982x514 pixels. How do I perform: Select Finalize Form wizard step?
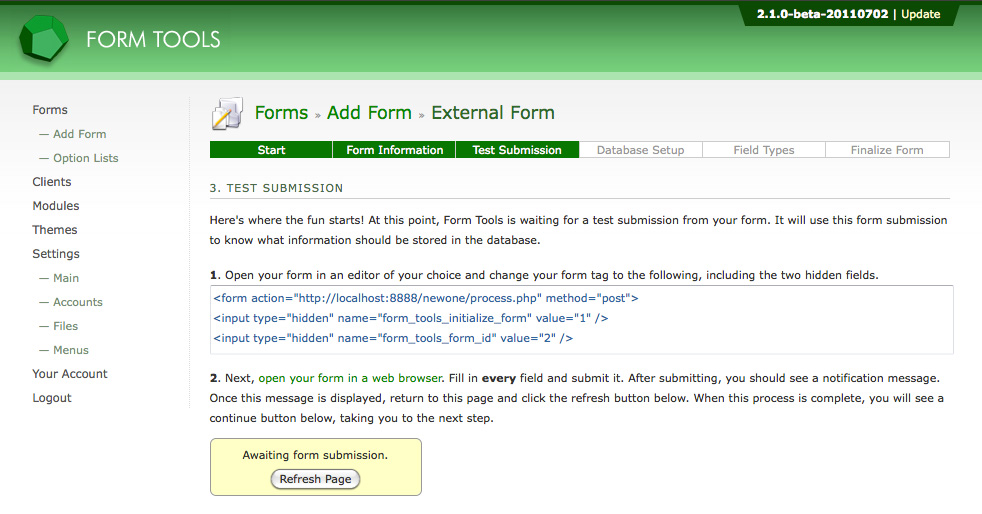(887, 150)
